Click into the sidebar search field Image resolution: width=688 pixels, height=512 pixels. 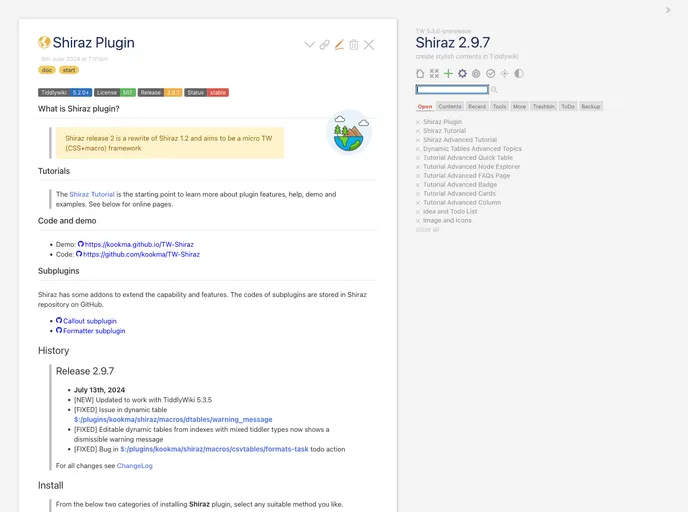(452, 90)
